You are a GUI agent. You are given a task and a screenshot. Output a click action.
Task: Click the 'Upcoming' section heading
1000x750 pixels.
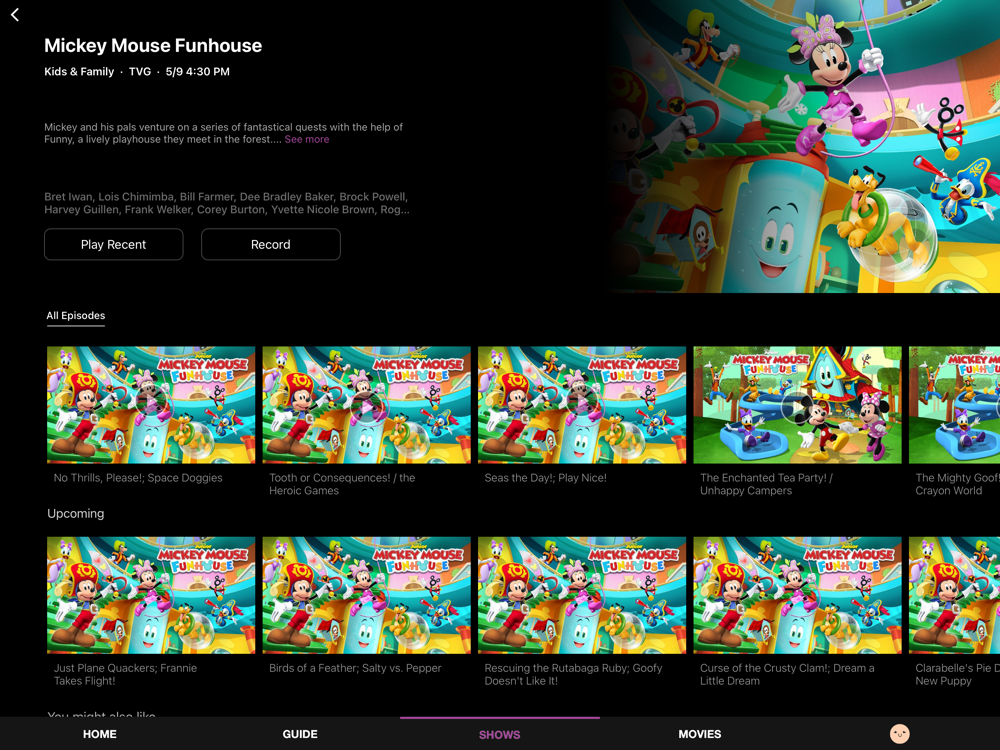click(76, 513)
